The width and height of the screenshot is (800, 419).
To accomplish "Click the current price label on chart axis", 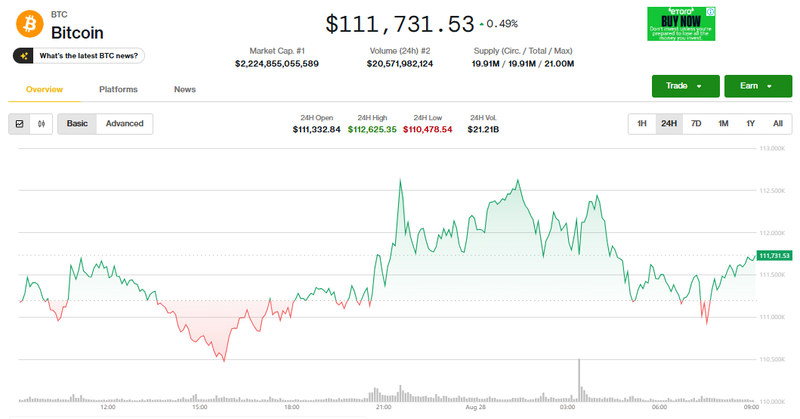I will tap(775, 257).
